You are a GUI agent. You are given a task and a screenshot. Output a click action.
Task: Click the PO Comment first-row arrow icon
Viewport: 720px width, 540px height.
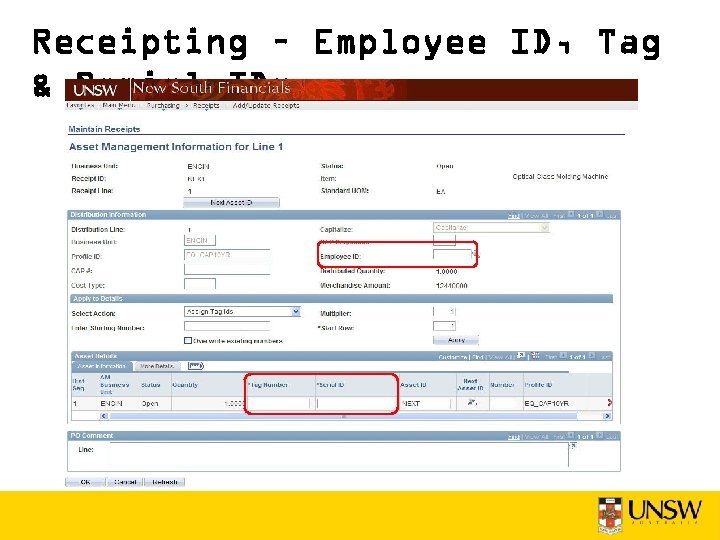pyautogui.click(x=571, y=435)
